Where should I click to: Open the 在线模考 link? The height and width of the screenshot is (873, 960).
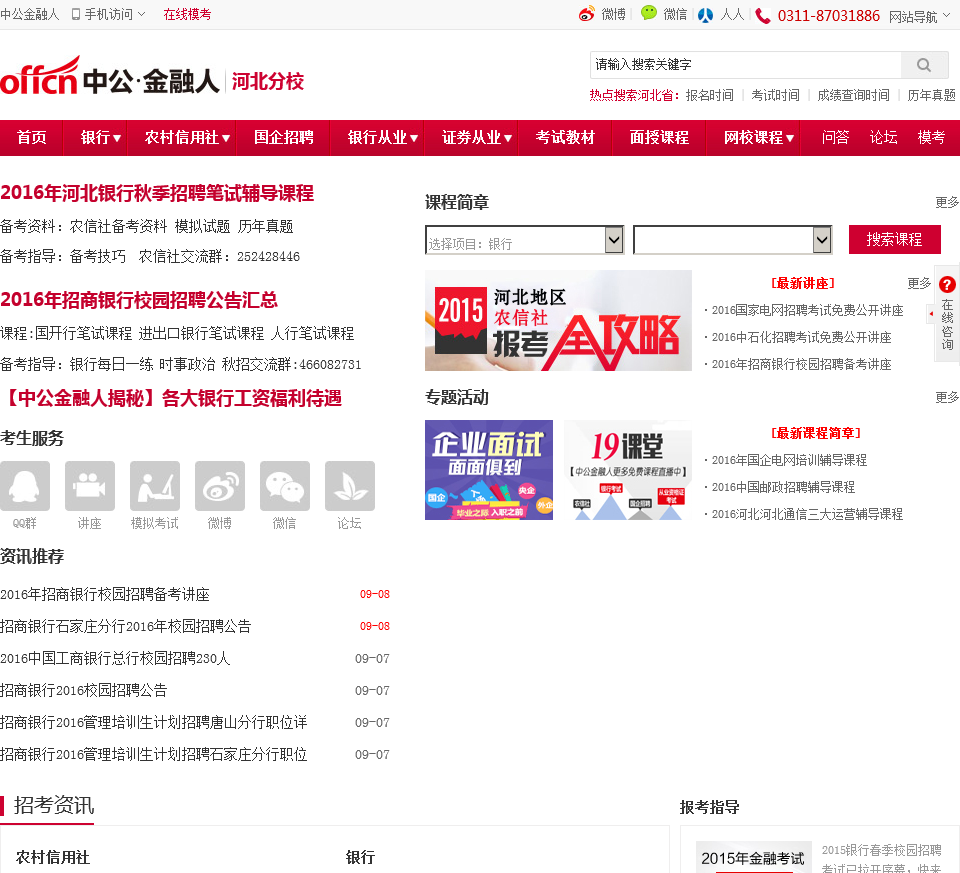coord(187,14)
